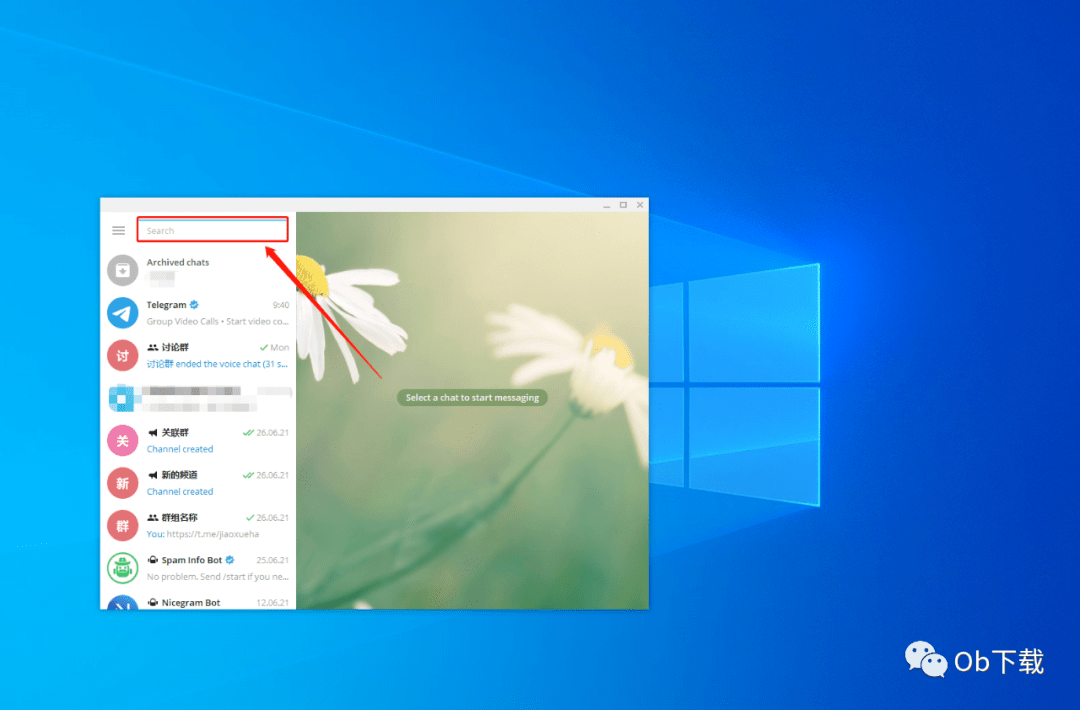Maximize the Telegram window
Screen dimensions: 1080x710
pyautogui.click(x=623, y=205)
